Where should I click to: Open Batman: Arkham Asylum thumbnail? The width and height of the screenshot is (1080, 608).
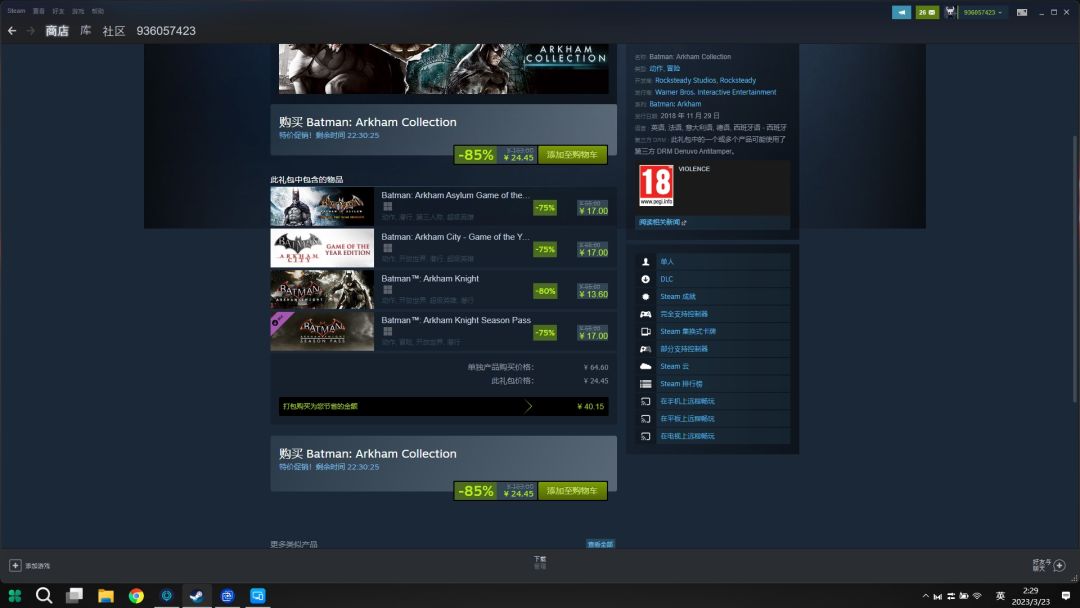click(x=322, y=207)
